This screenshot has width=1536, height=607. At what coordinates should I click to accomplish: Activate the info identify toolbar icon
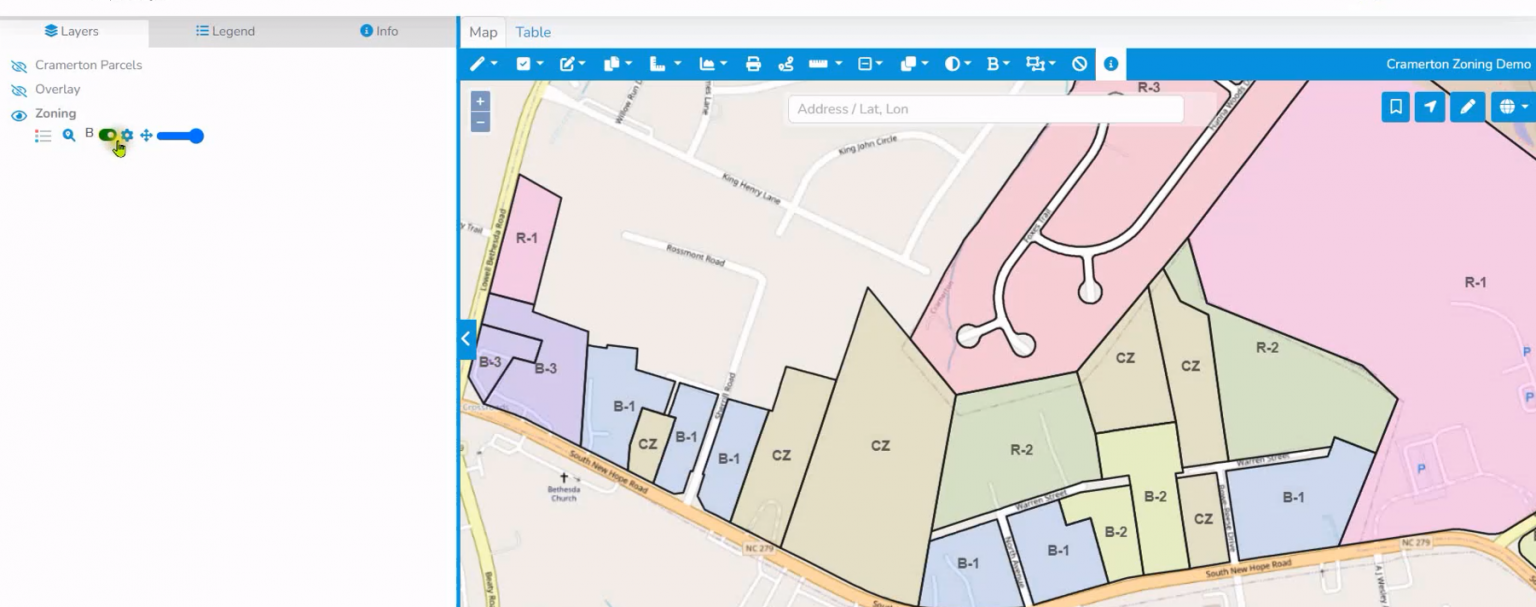(1111, 64)
